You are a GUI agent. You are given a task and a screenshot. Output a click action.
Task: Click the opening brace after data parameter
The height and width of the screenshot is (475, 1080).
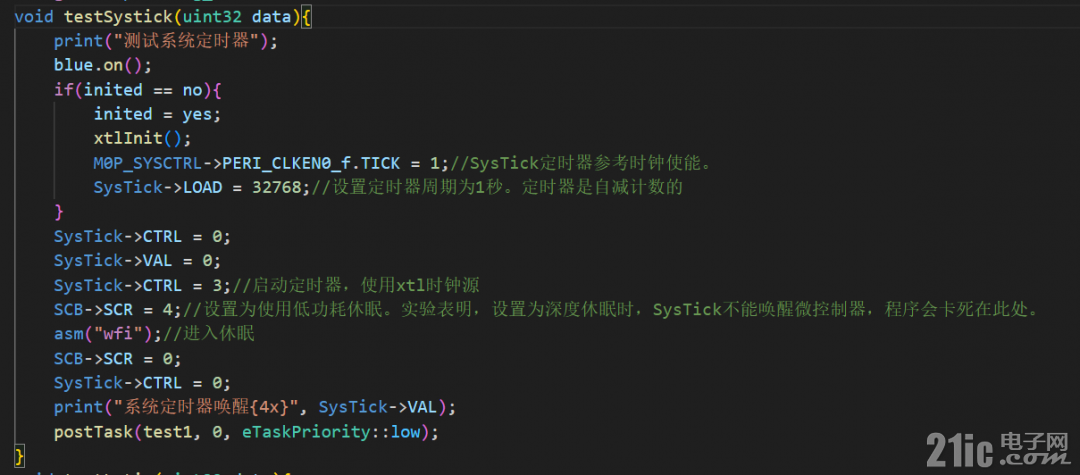pyautogui.click(x=306, y=17)
